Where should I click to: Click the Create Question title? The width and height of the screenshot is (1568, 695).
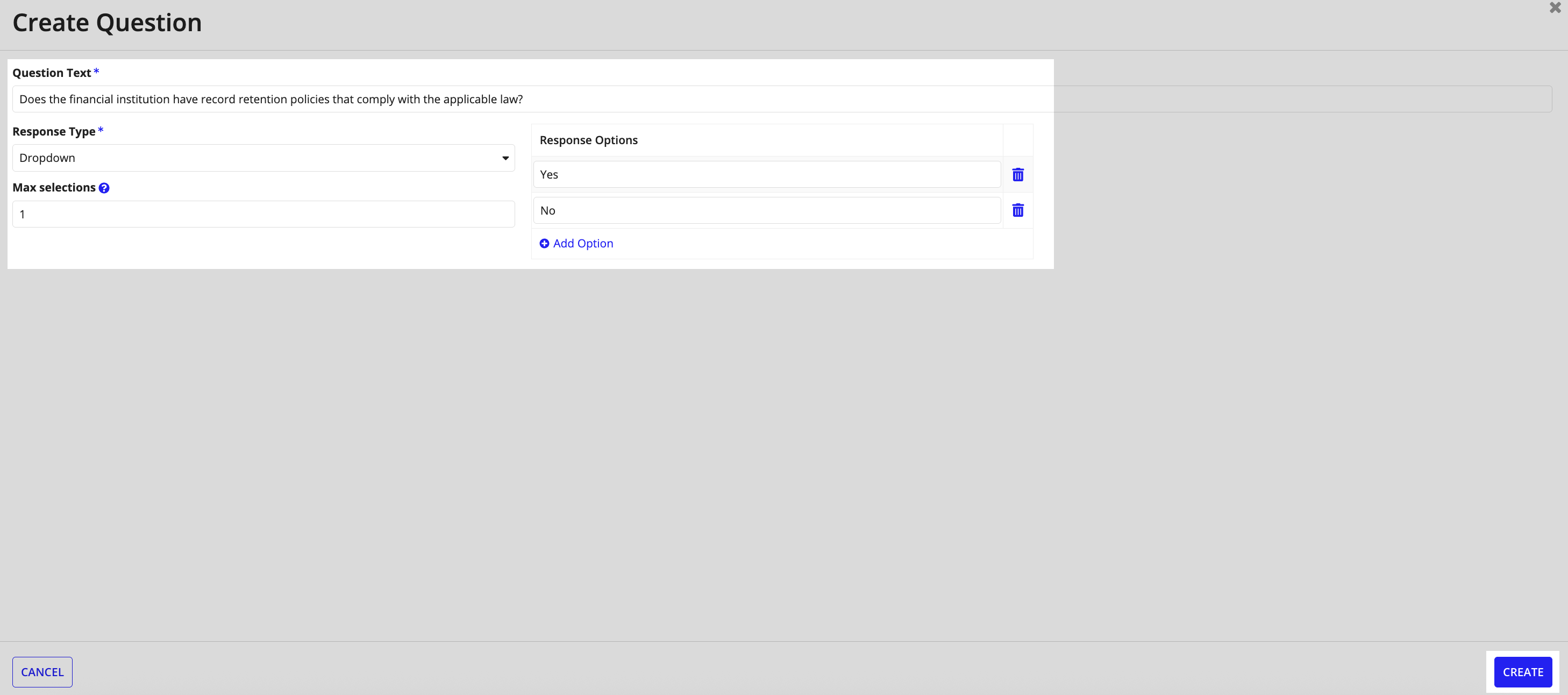pyautogui.click(x=107, y=23)
